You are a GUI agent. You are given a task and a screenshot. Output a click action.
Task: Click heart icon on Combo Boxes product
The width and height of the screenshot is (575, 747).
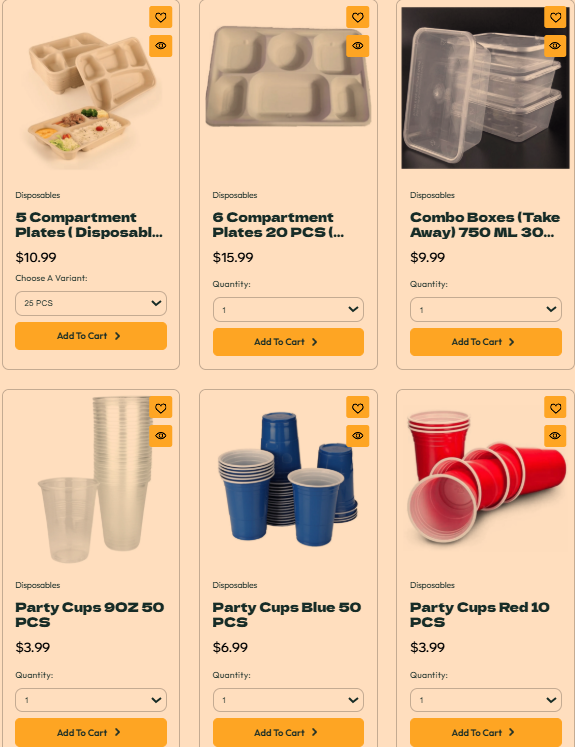555,17
